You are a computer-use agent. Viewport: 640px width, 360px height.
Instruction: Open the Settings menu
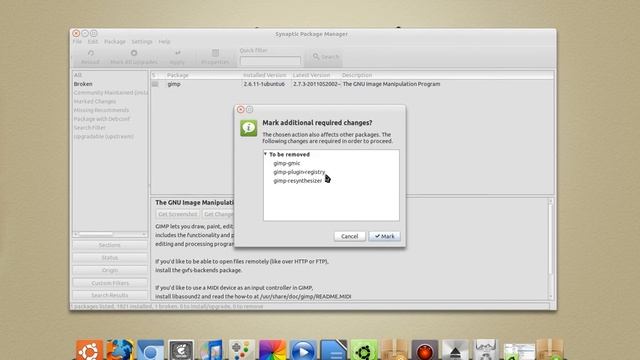pos(142,42)
